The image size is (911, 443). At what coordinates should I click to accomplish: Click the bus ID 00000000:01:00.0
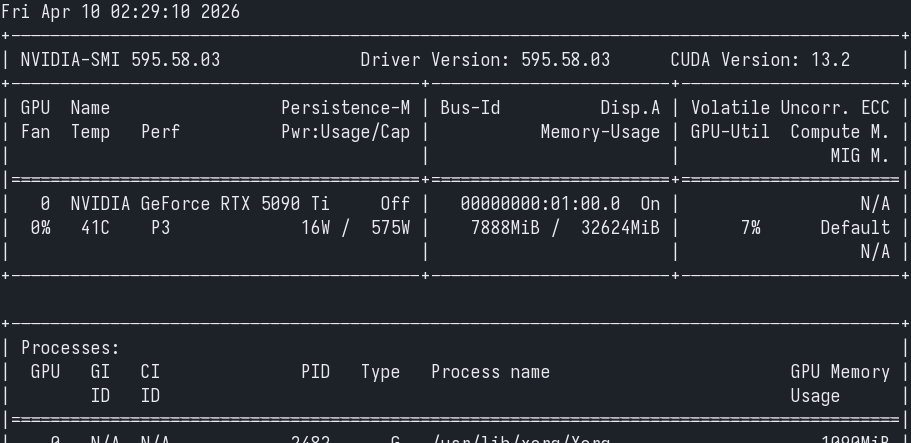pyautogui.click(x=540, y=203)
